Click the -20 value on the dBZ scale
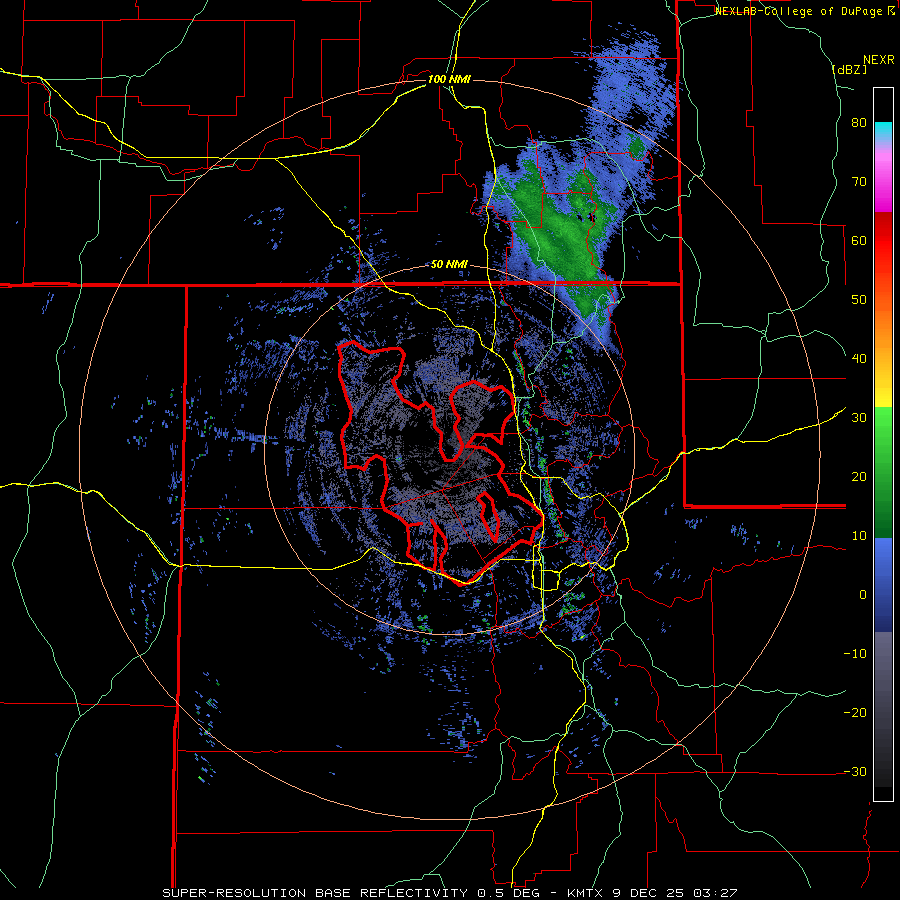The image size is (900, 900). click(x=855, y=712)
